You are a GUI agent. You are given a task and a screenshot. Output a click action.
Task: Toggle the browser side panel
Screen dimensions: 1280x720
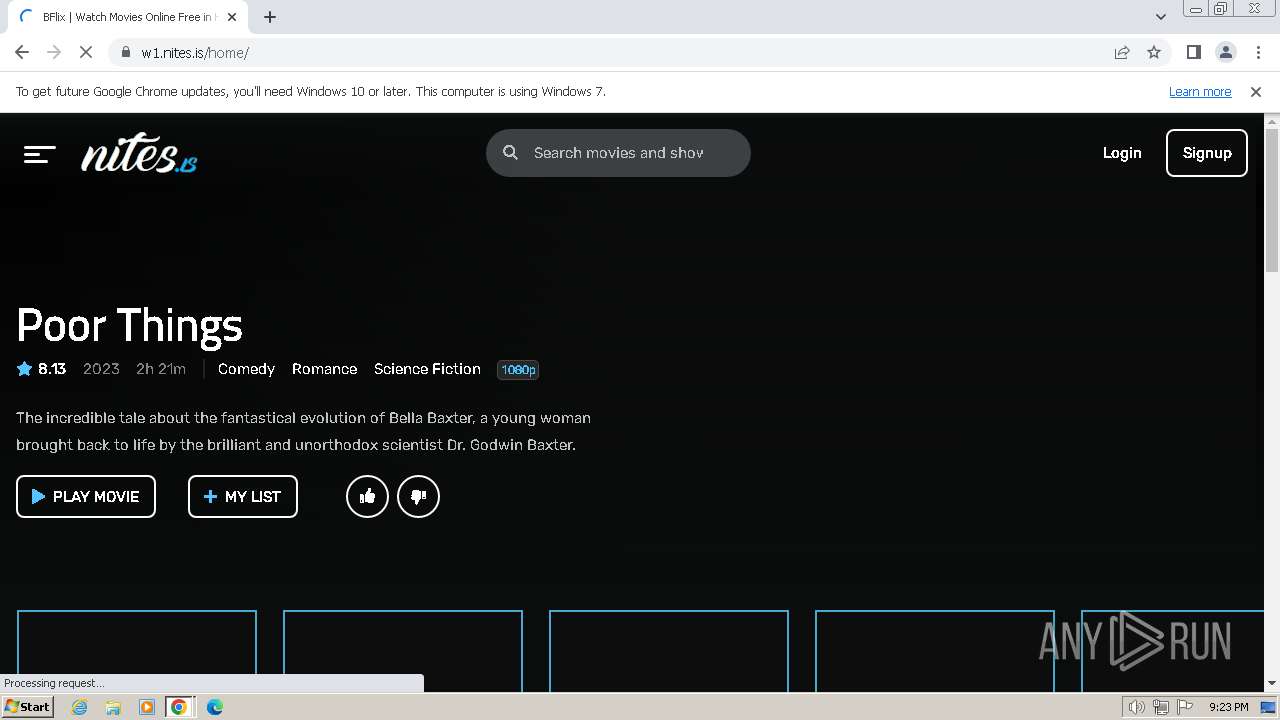1193,52
